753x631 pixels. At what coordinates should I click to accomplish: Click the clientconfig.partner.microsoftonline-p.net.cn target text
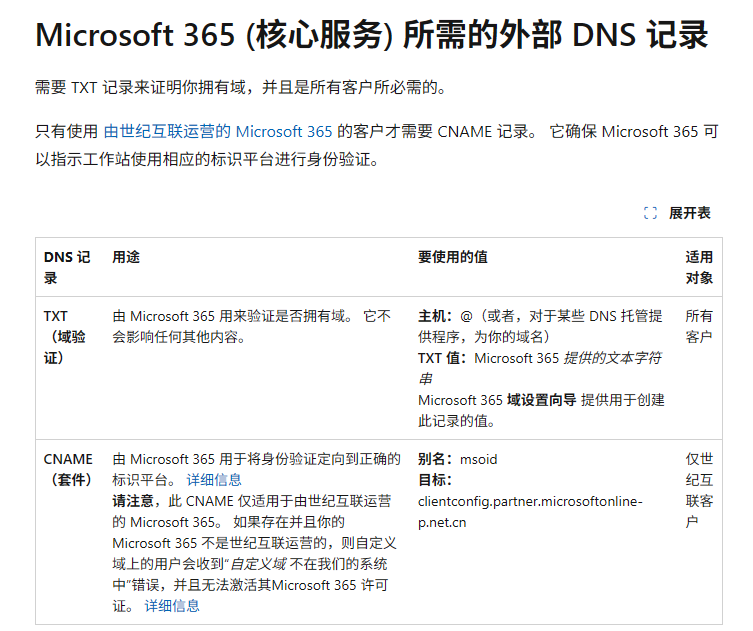tap(530, 512)
